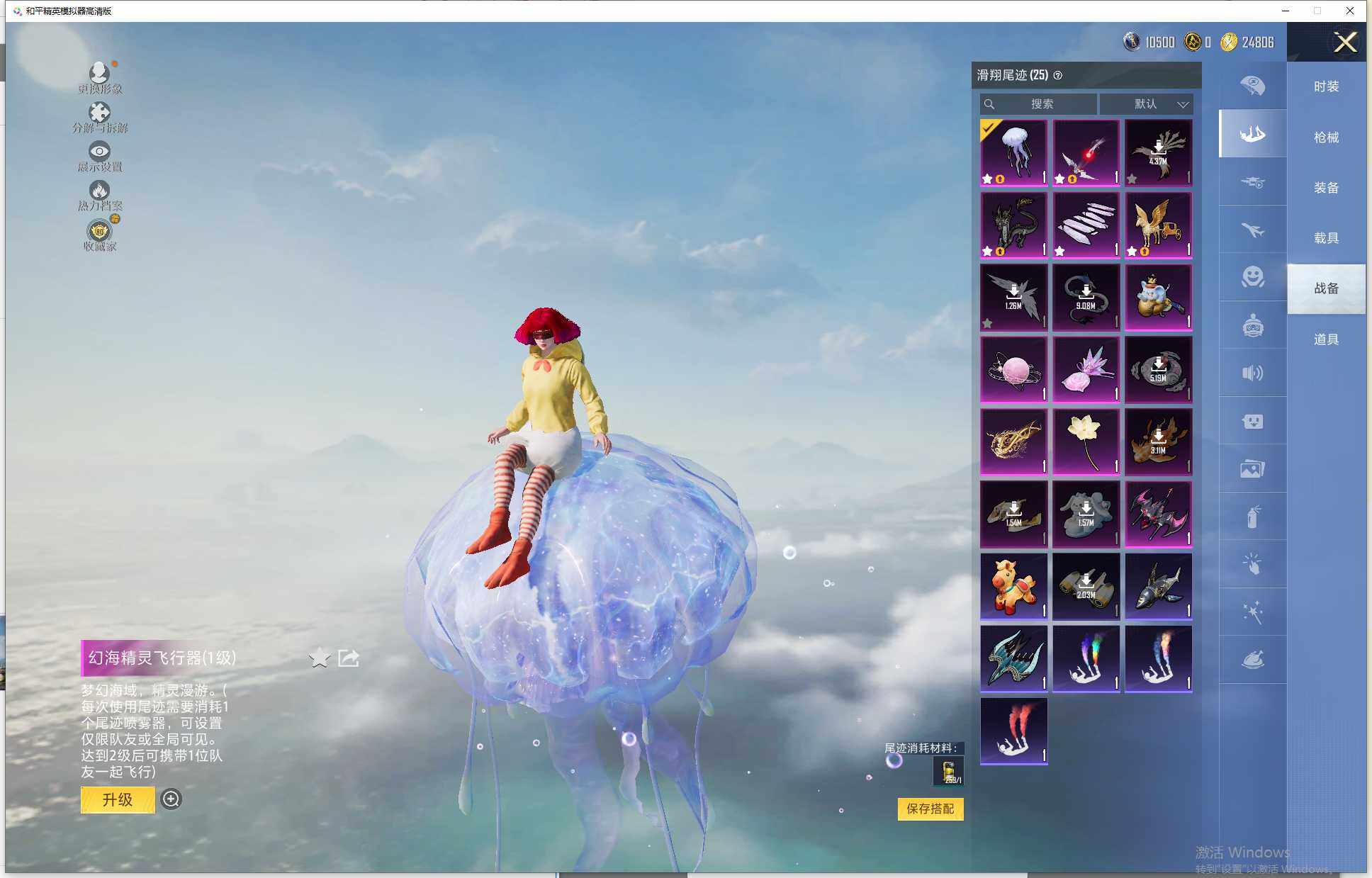Viewport: 1372px width, 878px height.
Task: Open the 热力档案 flame icon
Action: [99, 191]
